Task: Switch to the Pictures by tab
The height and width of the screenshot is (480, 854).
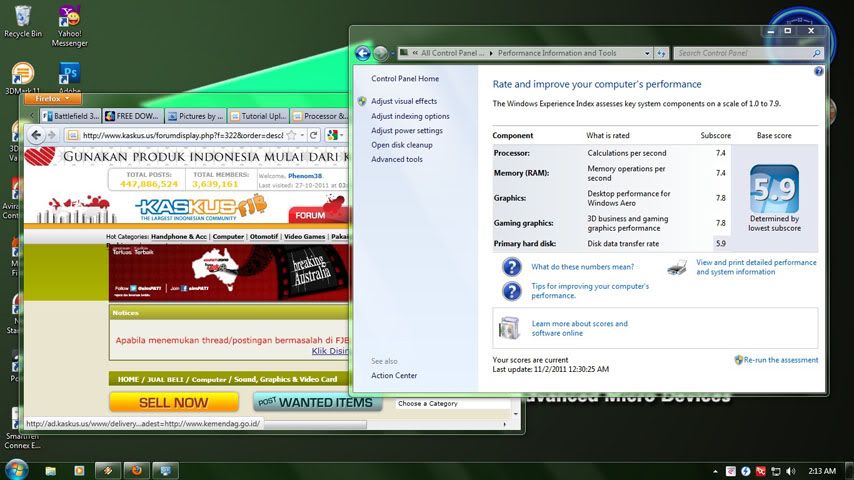Action: [196, 116]
